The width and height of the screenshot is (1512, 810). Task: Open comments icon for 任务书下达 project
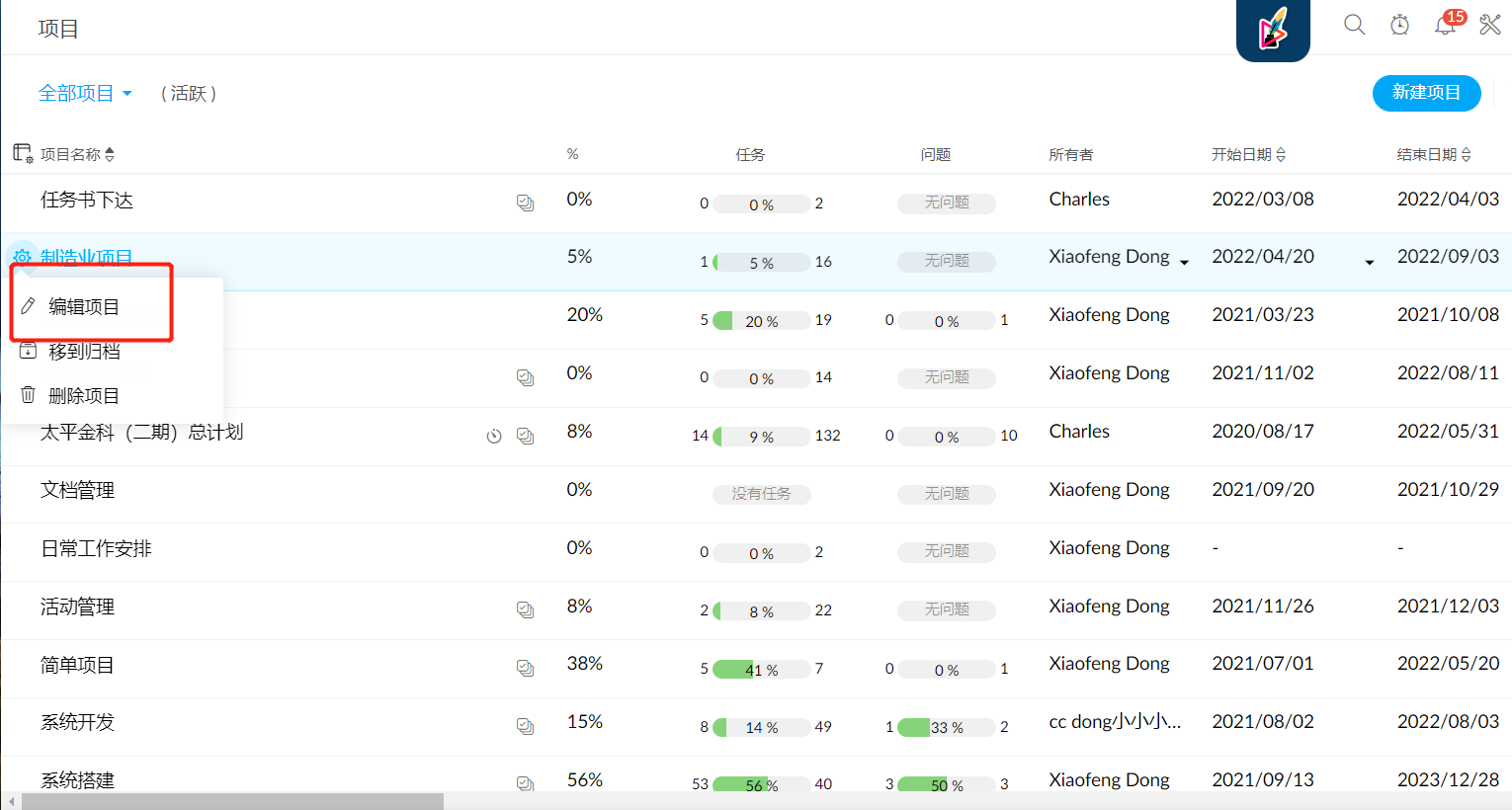point(525,202)
